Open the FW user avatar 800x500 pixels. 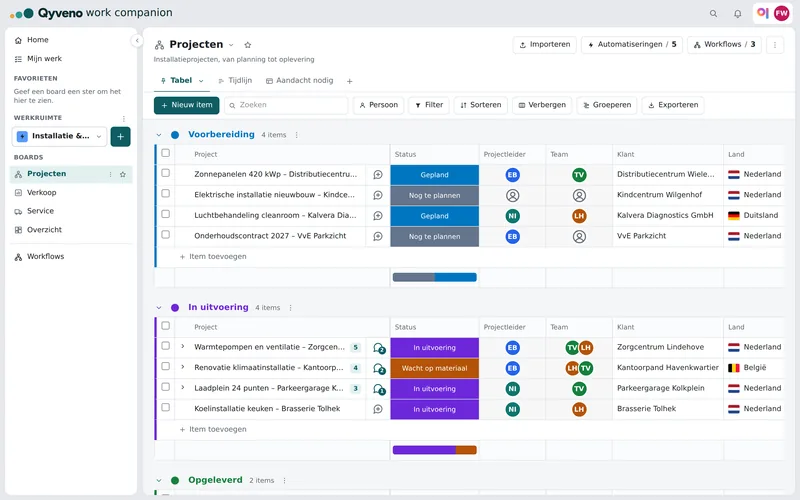click(x=781, y=13)
